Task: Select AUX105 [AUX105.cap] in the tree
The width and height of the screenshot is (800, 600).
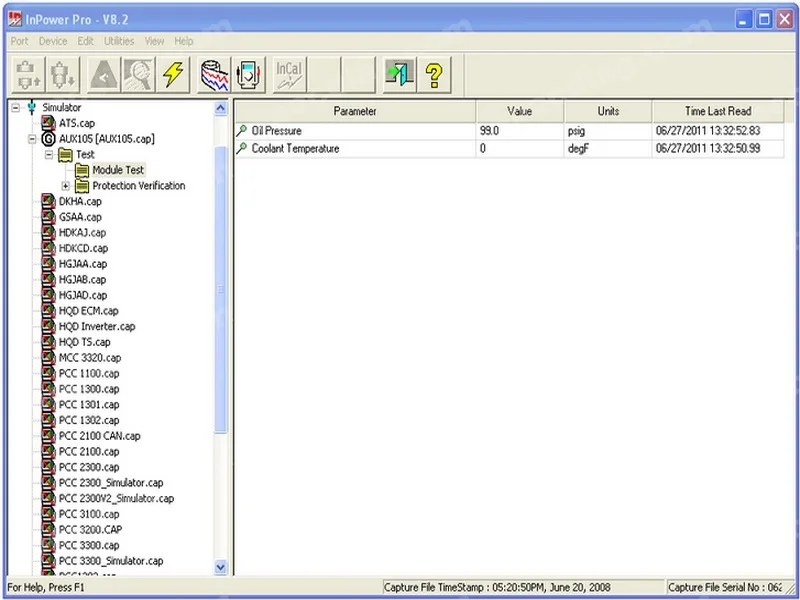Action: click(107, 139)
